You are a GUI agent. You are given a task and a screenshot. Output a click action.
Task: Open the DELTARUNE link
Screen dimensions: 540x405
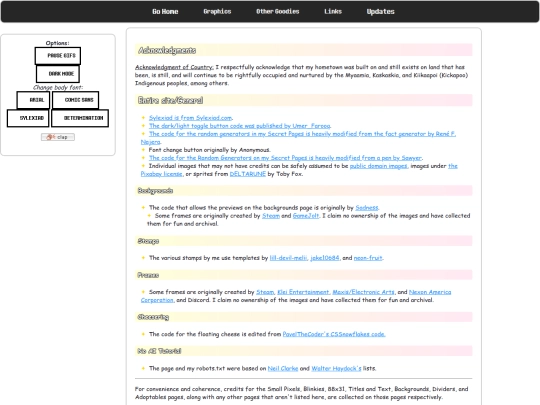248,174
